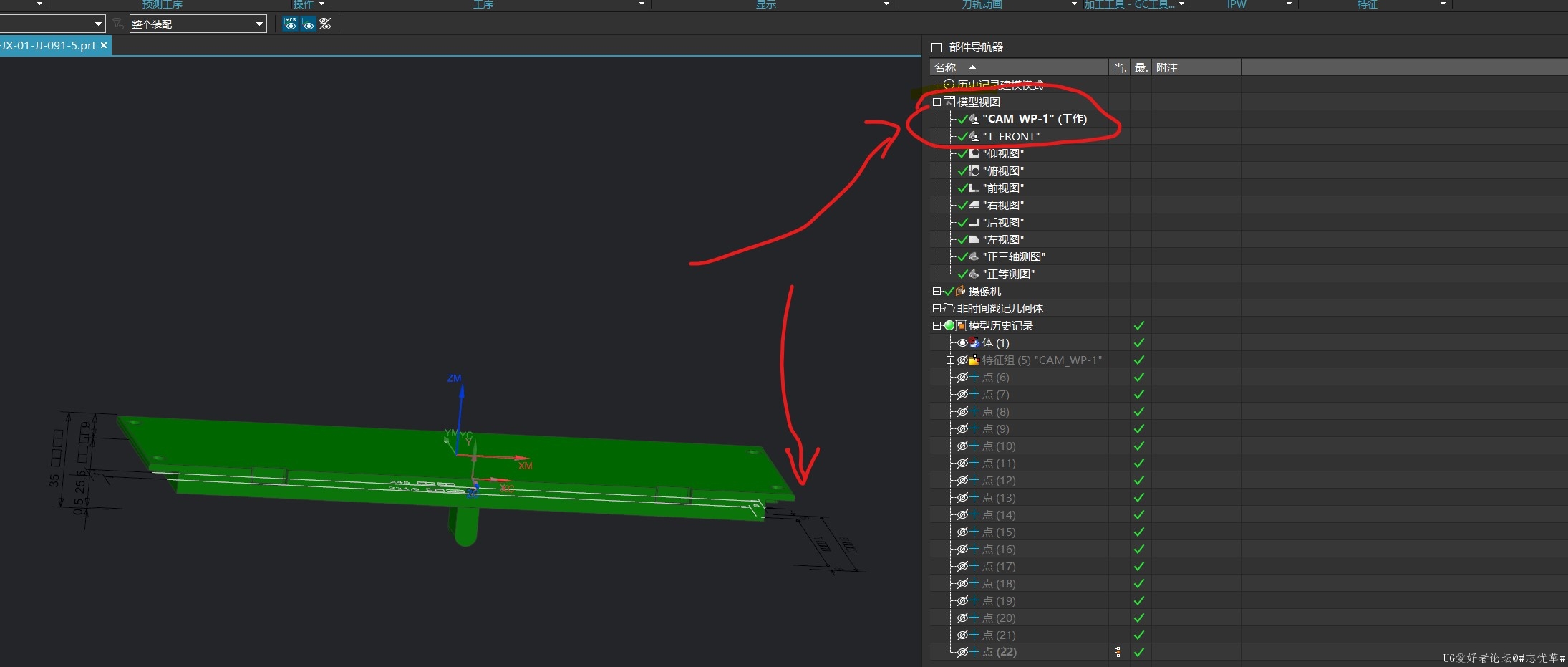Select tree row 点 (17)
The height and width of the screenshot is (667, 1568).
[999, 566]
